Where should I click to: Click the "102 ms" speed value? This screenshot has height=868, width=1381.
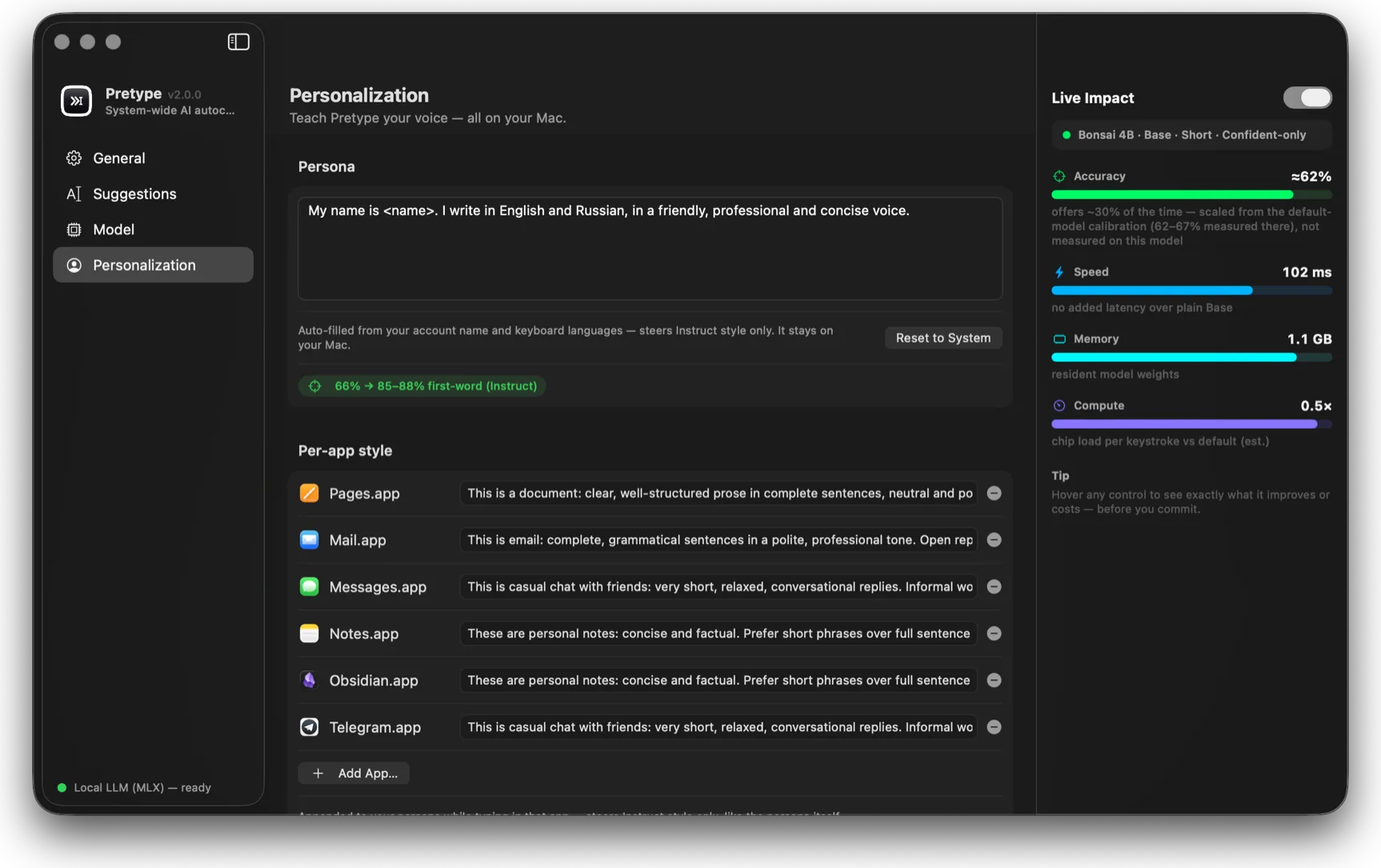[x=1307, y=272]
